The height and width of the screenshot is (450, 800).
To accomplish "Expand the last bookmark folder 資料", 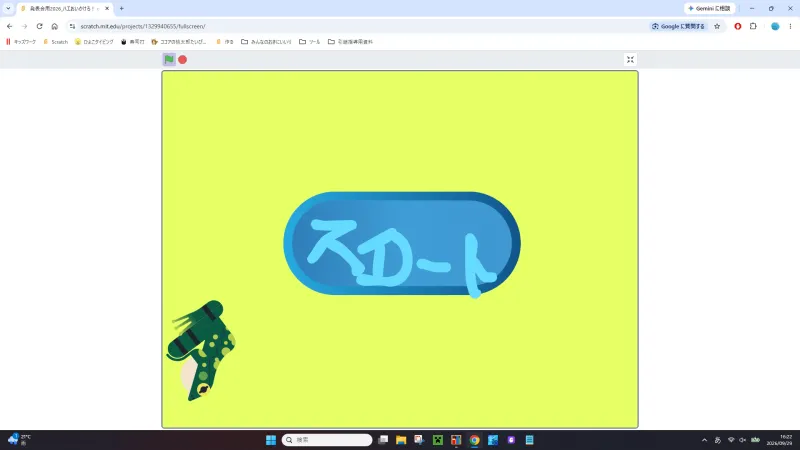I will (x=350, y=42).
